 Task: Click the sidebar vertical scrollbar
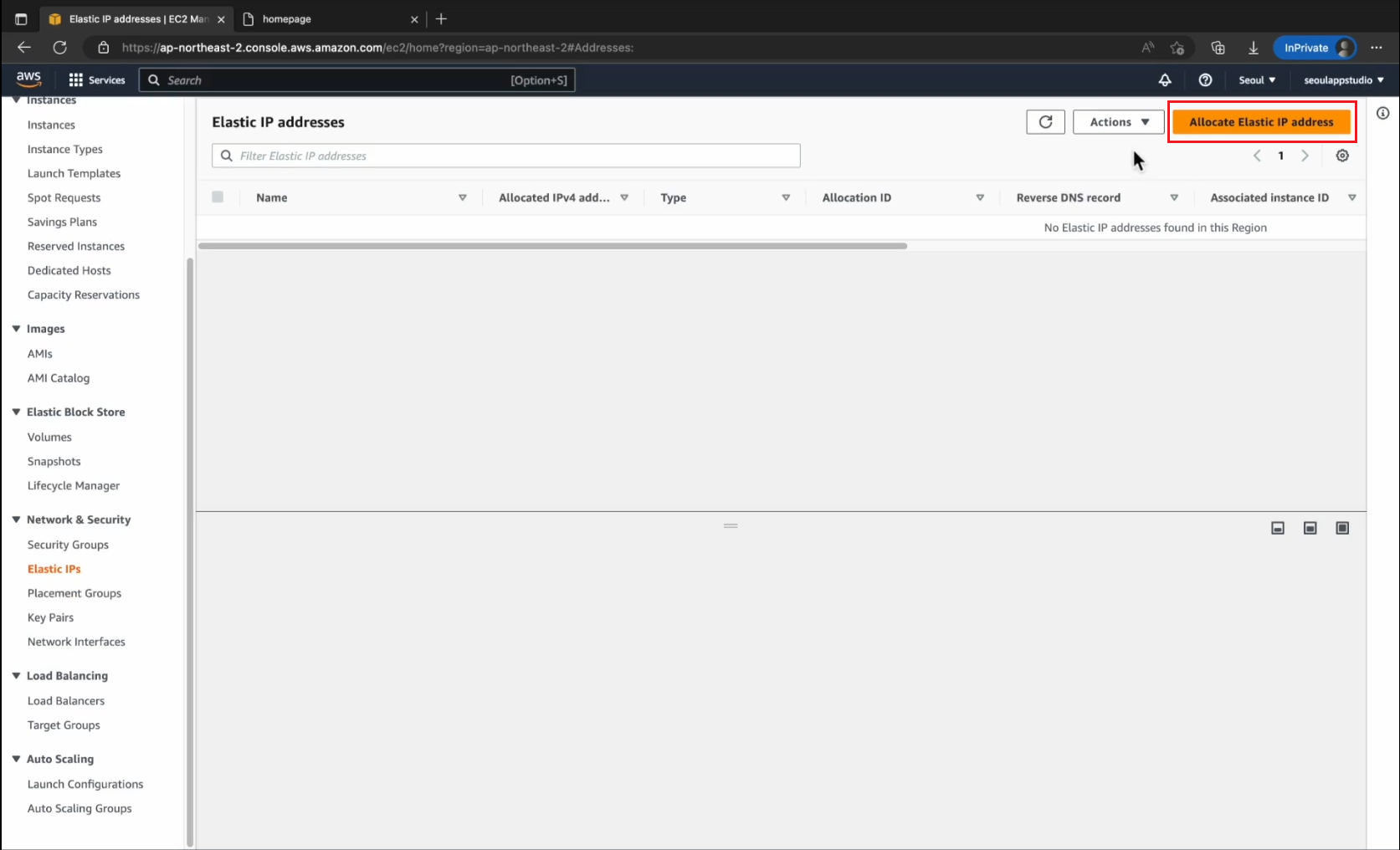pyautogui.click(x=190, y=552)
